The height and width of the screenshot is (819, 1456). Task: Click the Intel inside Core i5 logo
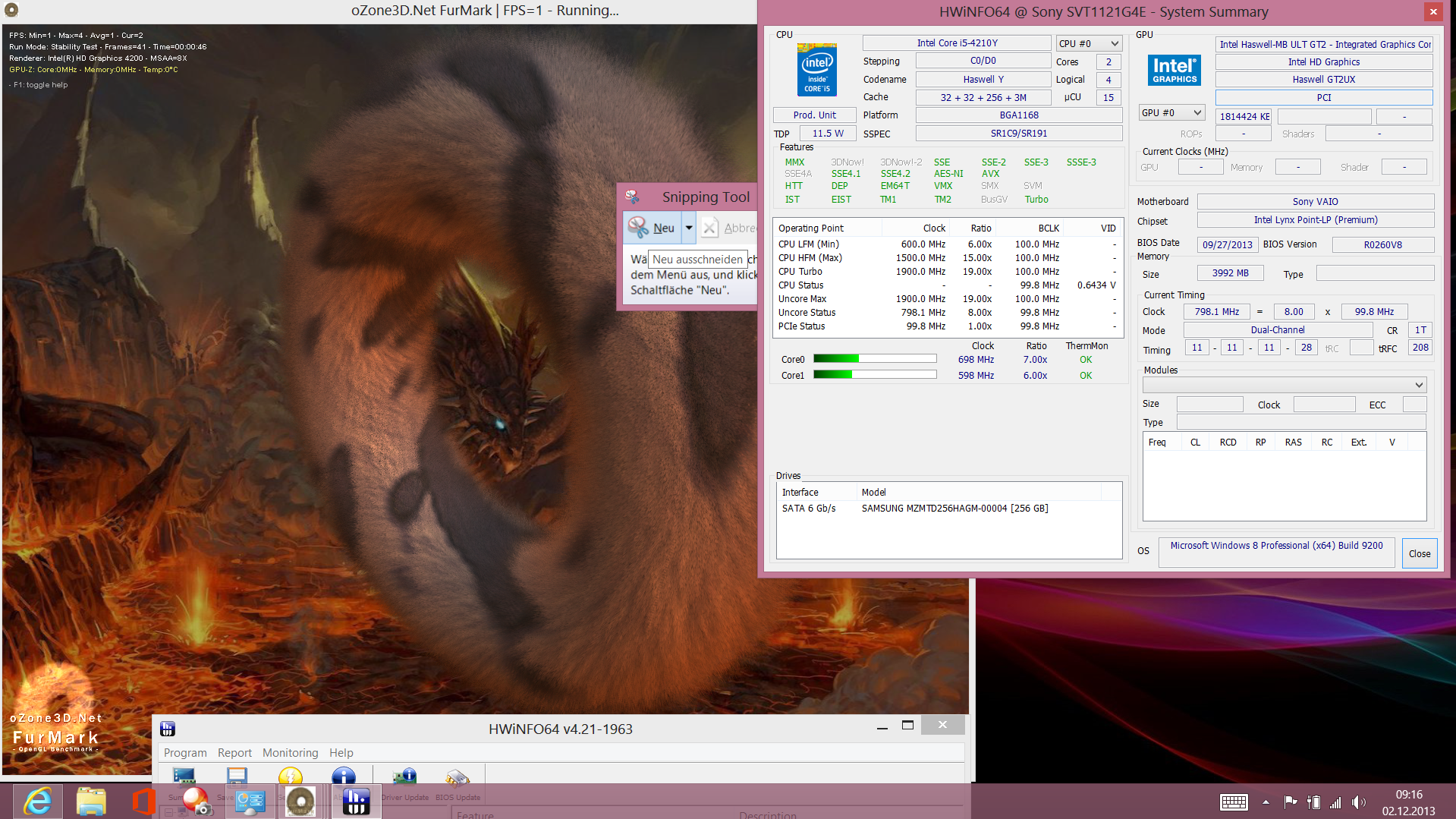coord(817,70)
